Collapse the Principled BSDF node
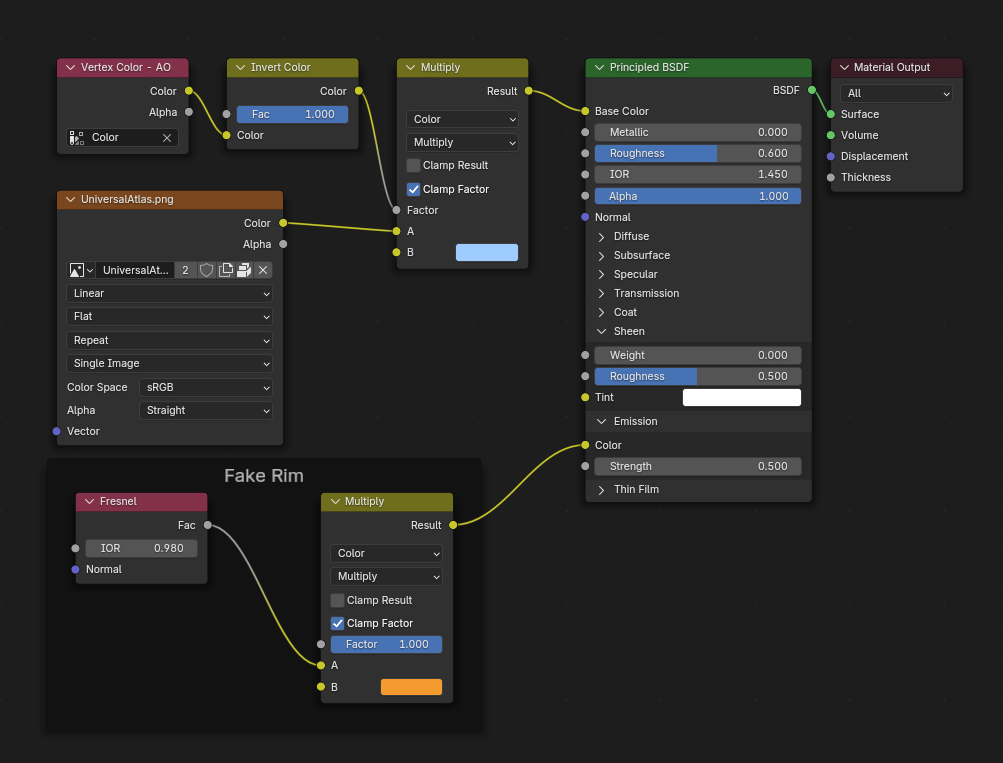Screen dimensions: 1003x763 (600, 68)
